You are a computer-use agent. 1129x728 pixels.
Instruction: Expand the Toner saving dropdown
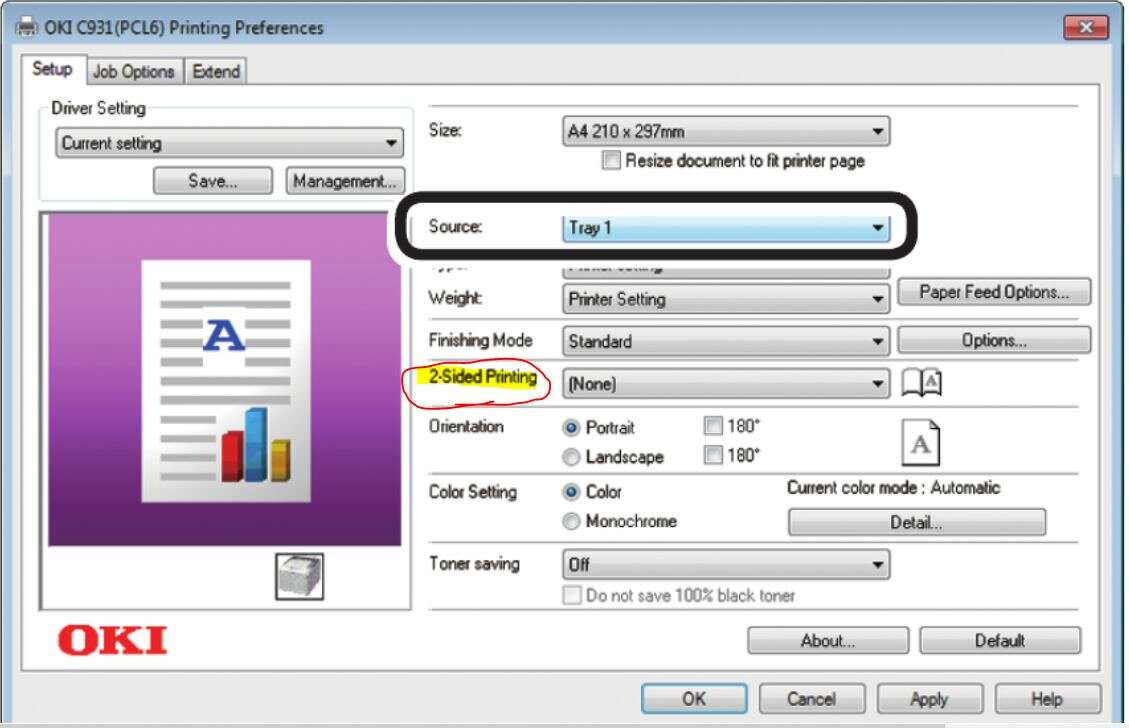726,565
